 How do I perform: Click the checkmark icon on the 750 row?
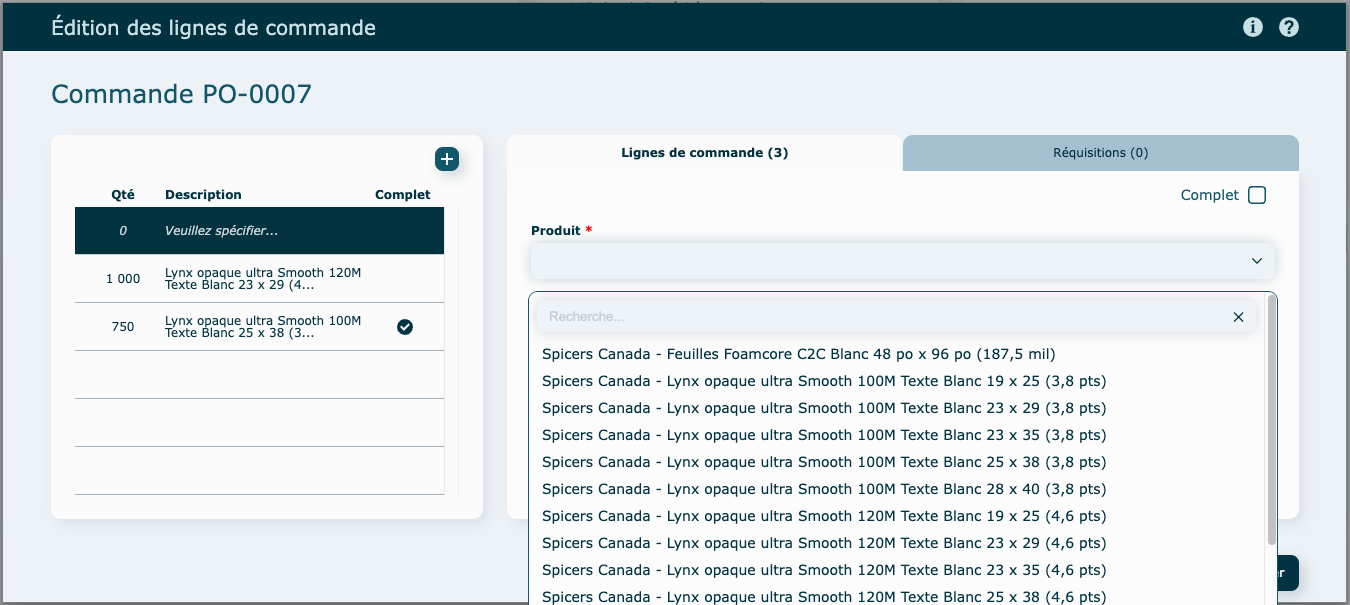click(405, 327)
